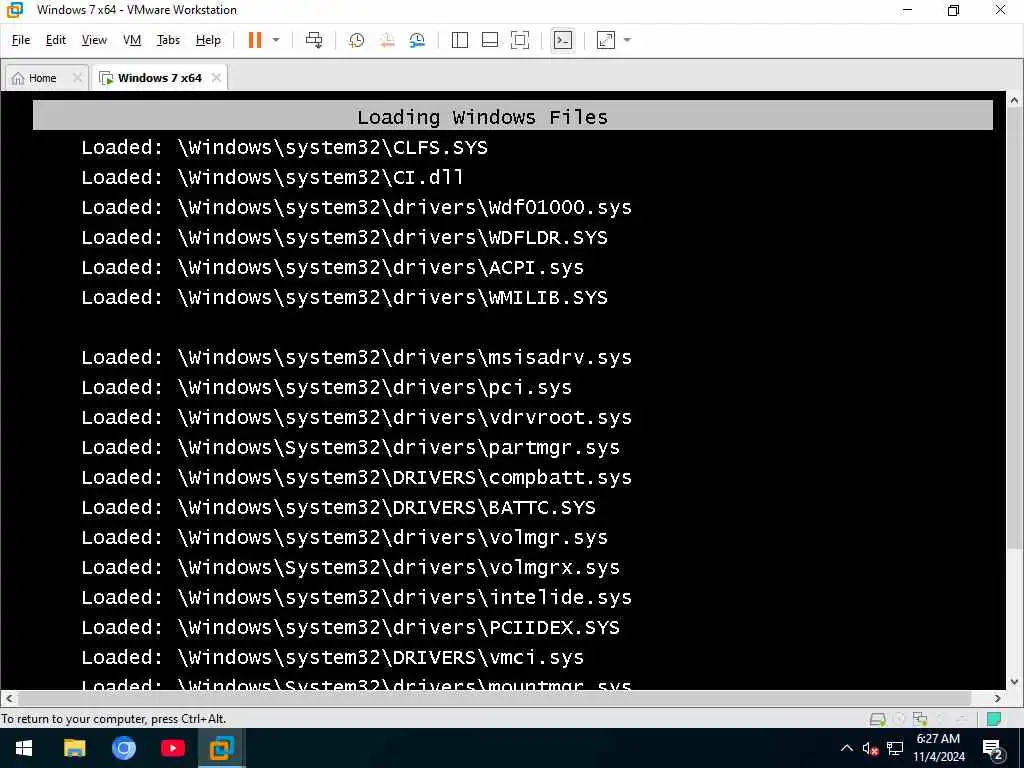Click the right arrow of the horizontal scrollbar
Screen dimensions: 1024x768
pyautogui.click(x=998, y=697)
